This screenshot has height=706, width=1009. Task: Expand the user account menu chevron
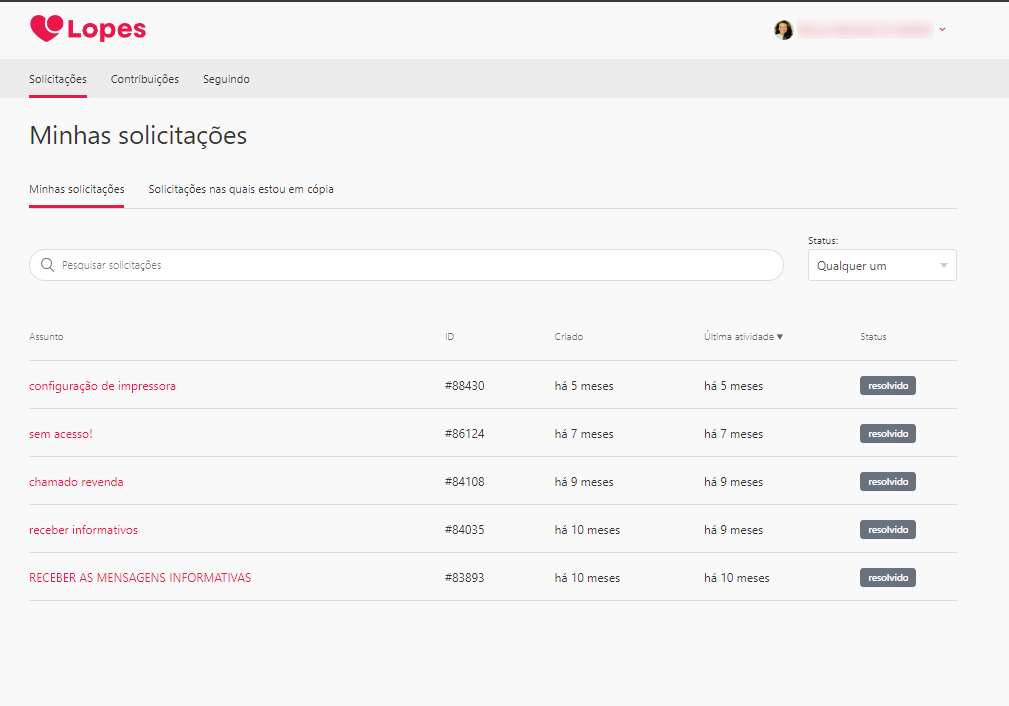[x=942, y=30]
